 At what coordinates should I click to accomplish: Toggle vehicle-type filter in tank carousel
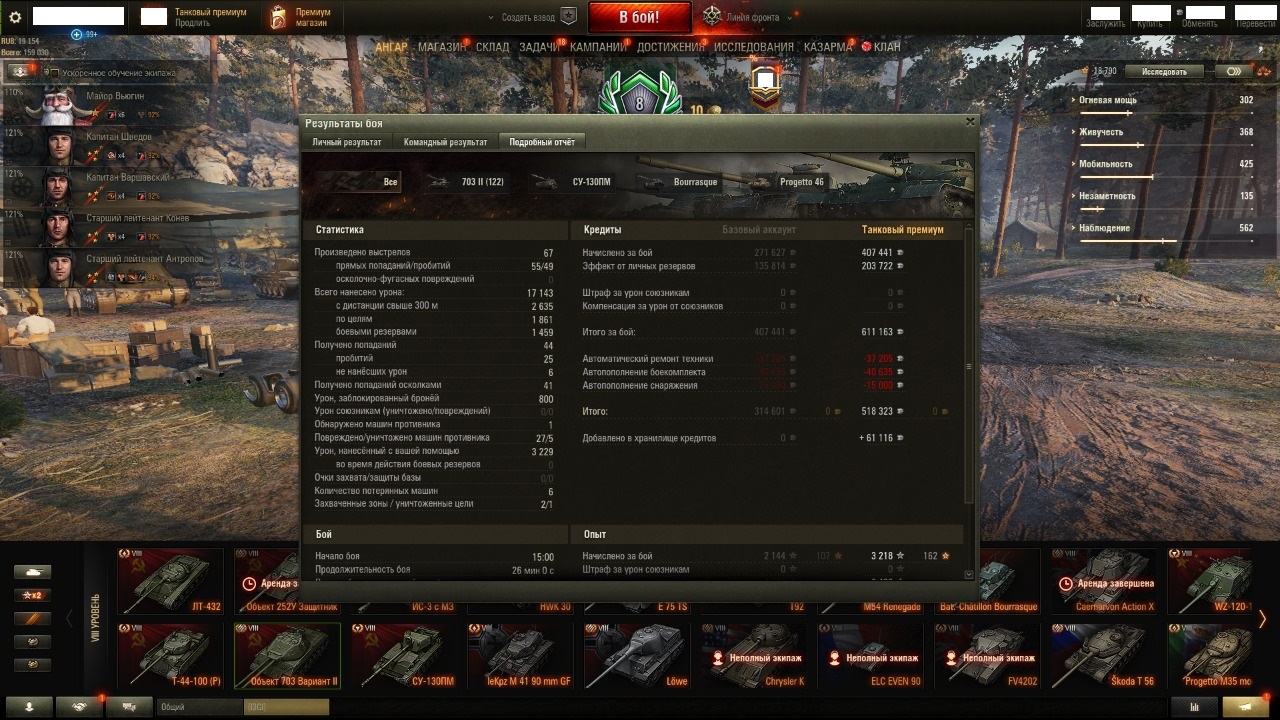coord(32,573)
